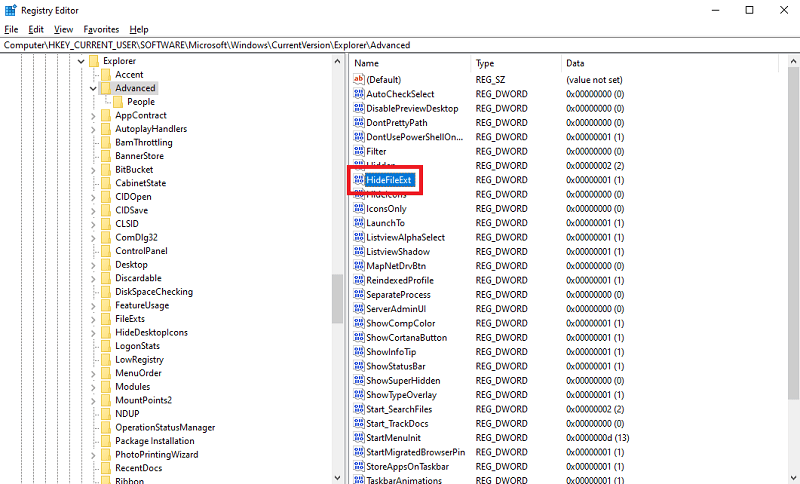
Task: Select the People subkey in tree
Action: pyautogui.click(x=141, y=102)
